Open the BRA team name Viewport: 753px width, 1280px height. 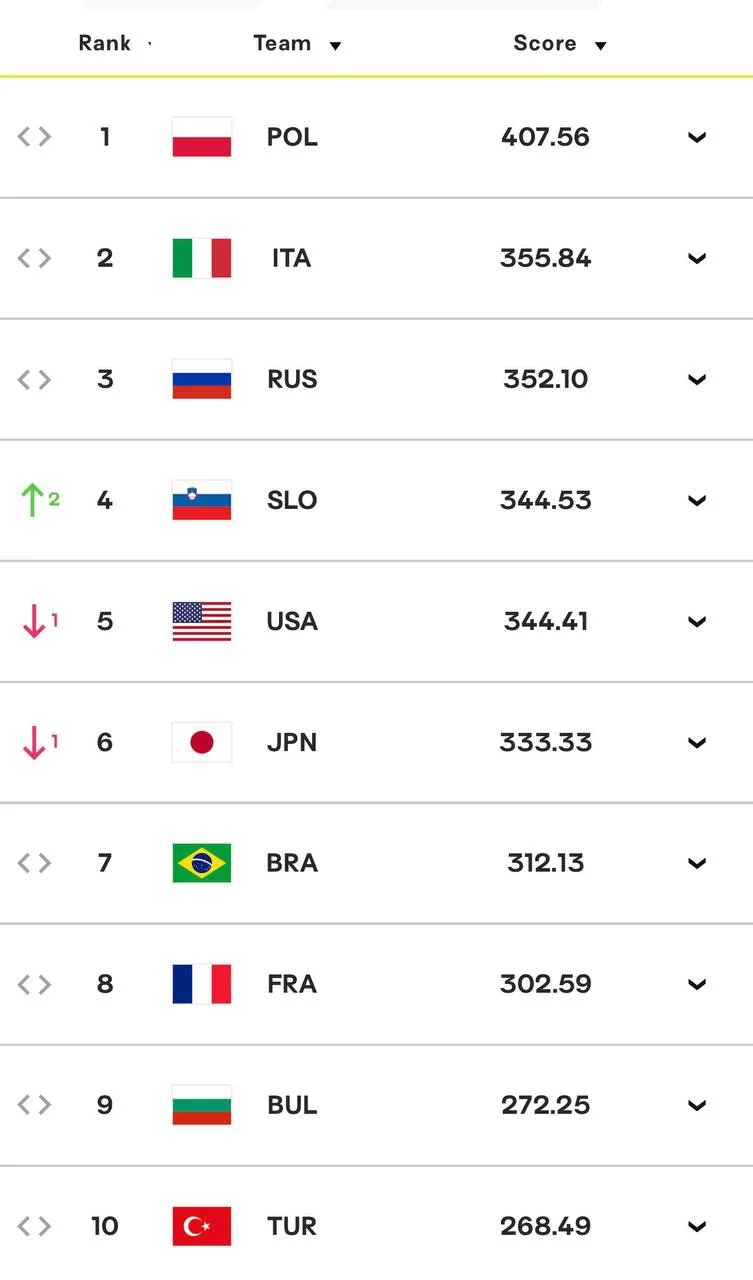292,863
